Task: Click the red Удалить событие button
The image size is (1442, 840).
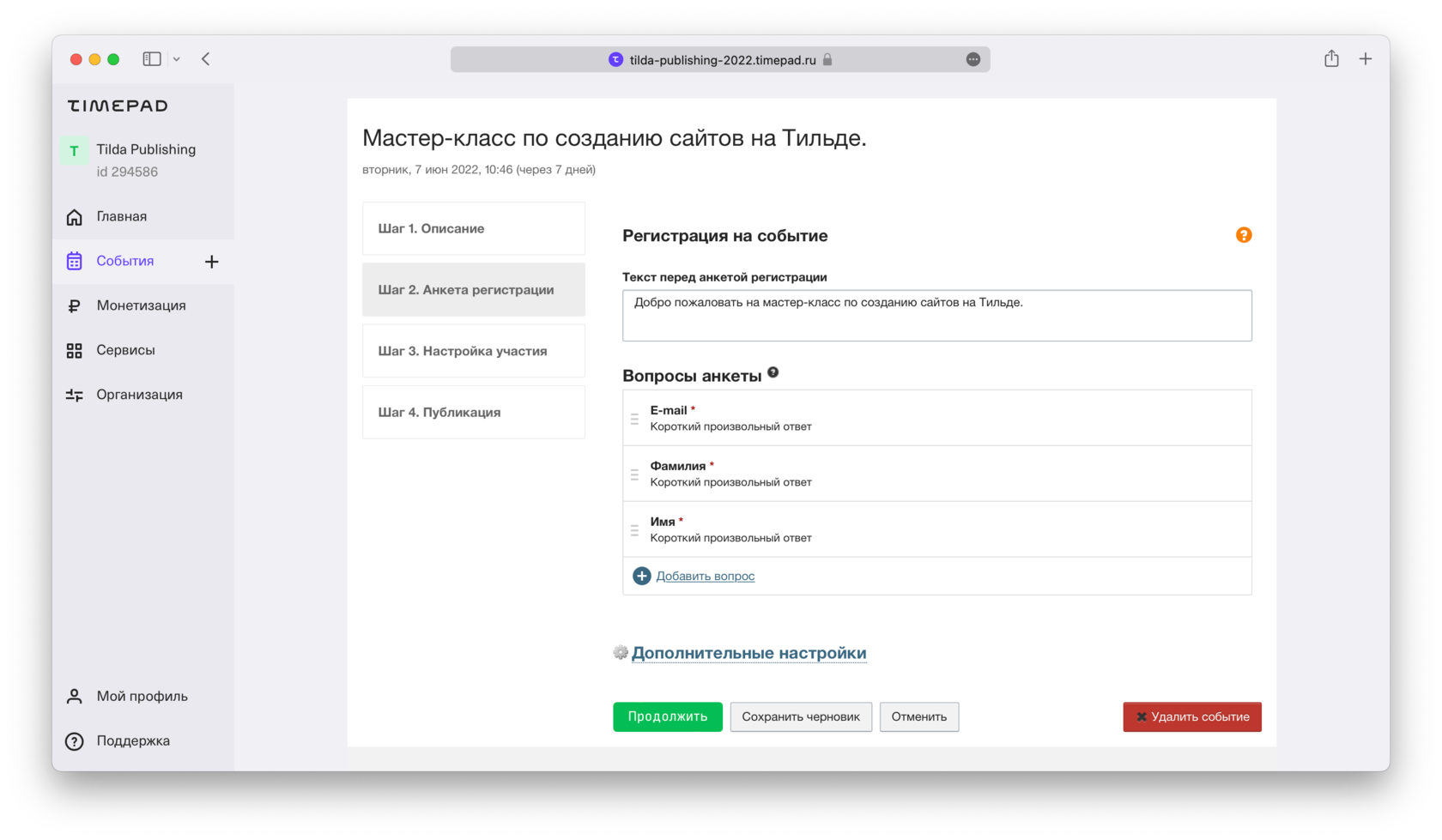Action: [x=1192, y=716]
